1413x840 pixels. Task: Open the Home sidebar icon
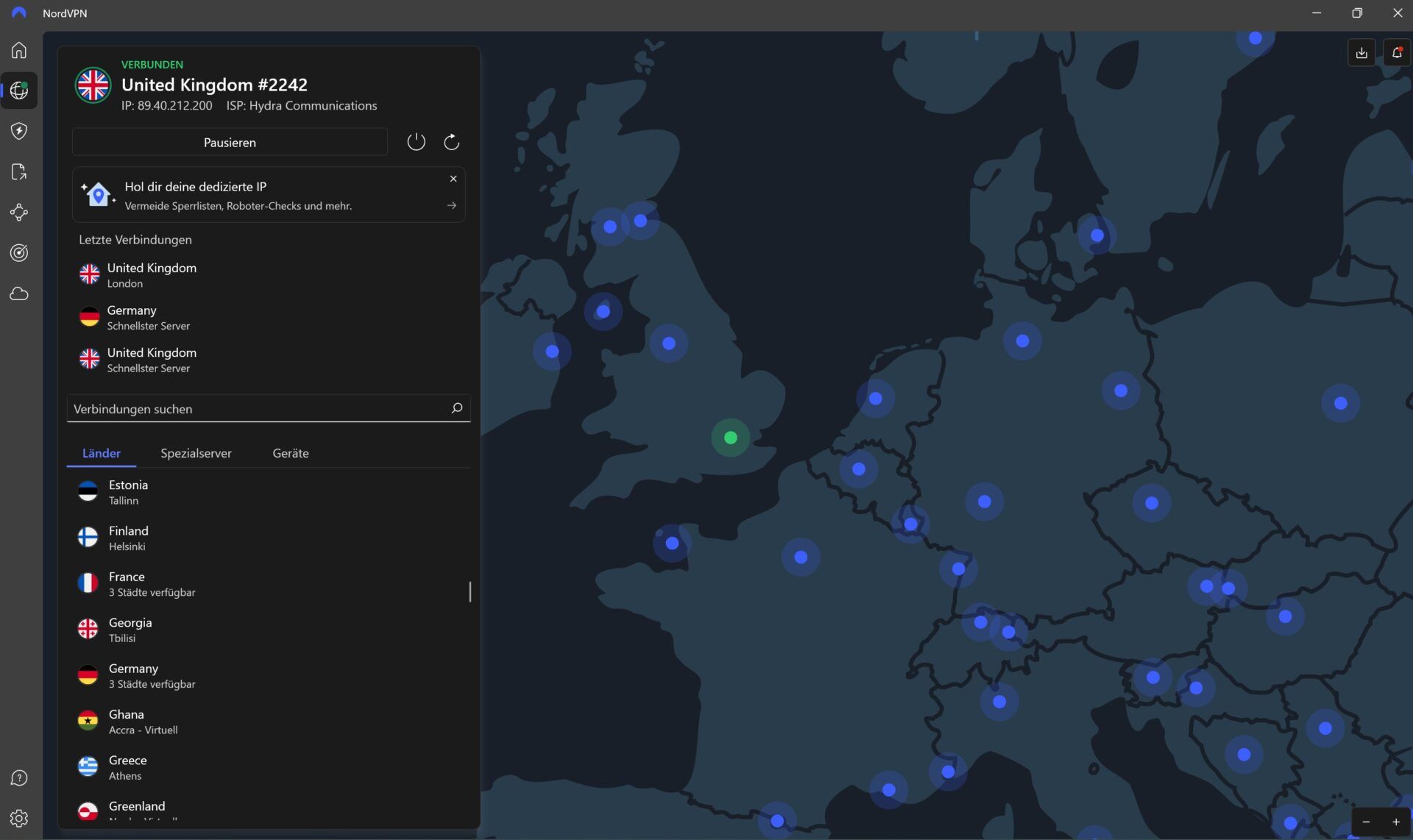pyautogui.click(x=19, y=50)
